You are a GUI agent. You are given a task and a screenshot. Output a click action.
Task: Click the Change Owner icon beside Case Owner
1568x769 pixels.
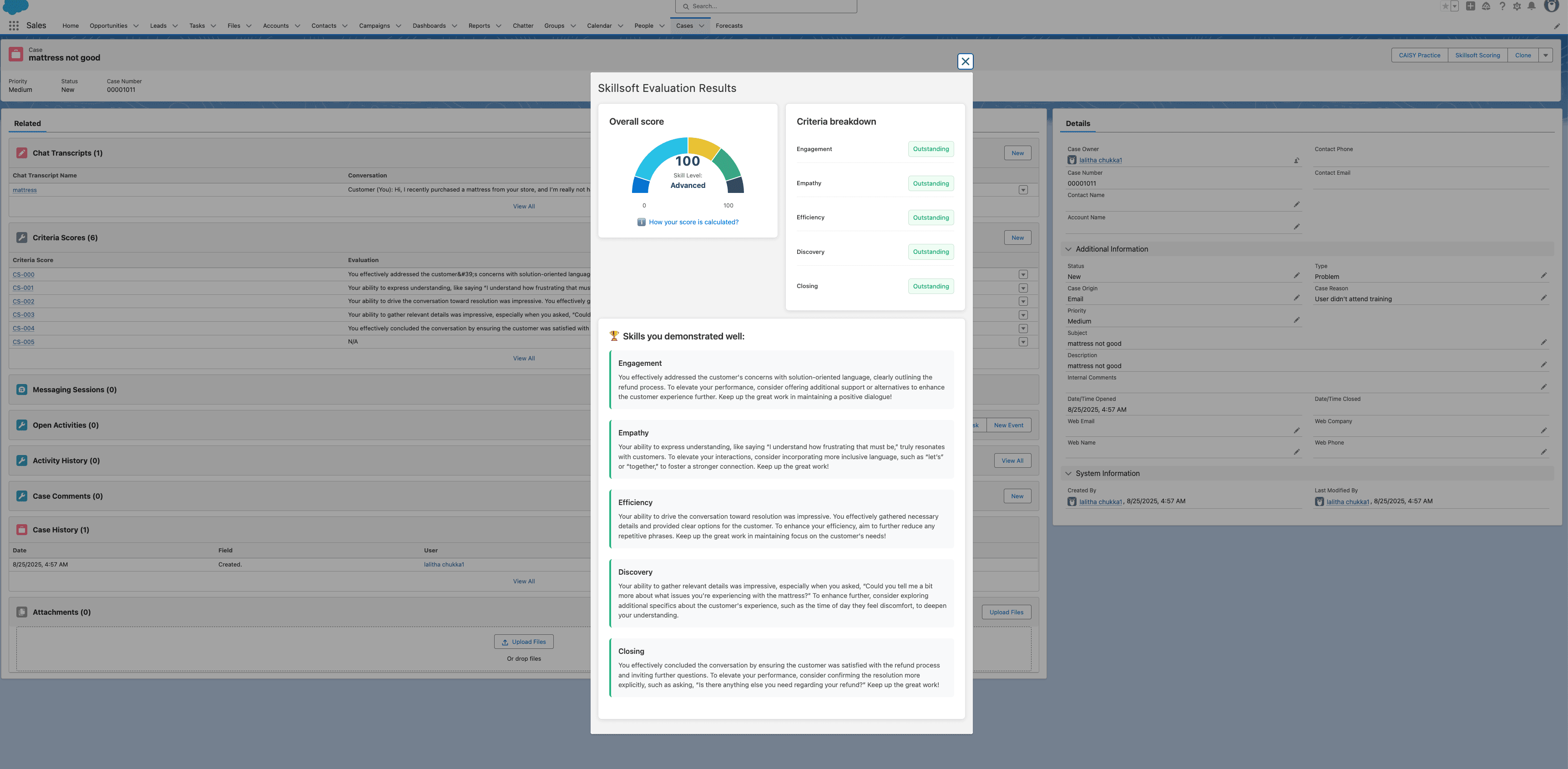(x=1296, y=161)
